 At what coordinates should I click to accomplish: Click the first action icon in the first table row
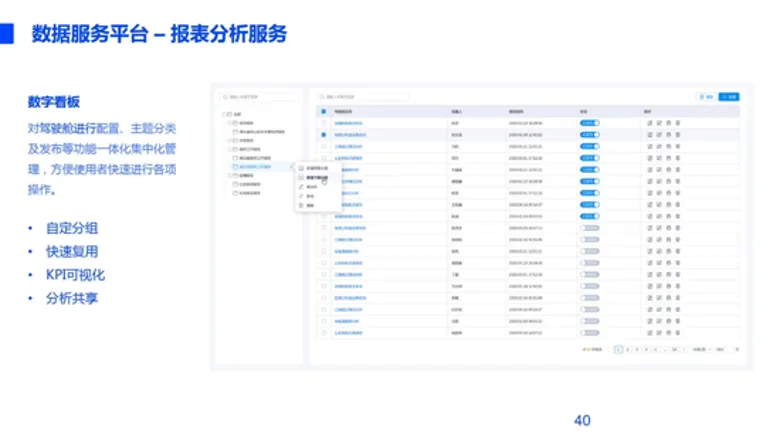coord(650,123)
